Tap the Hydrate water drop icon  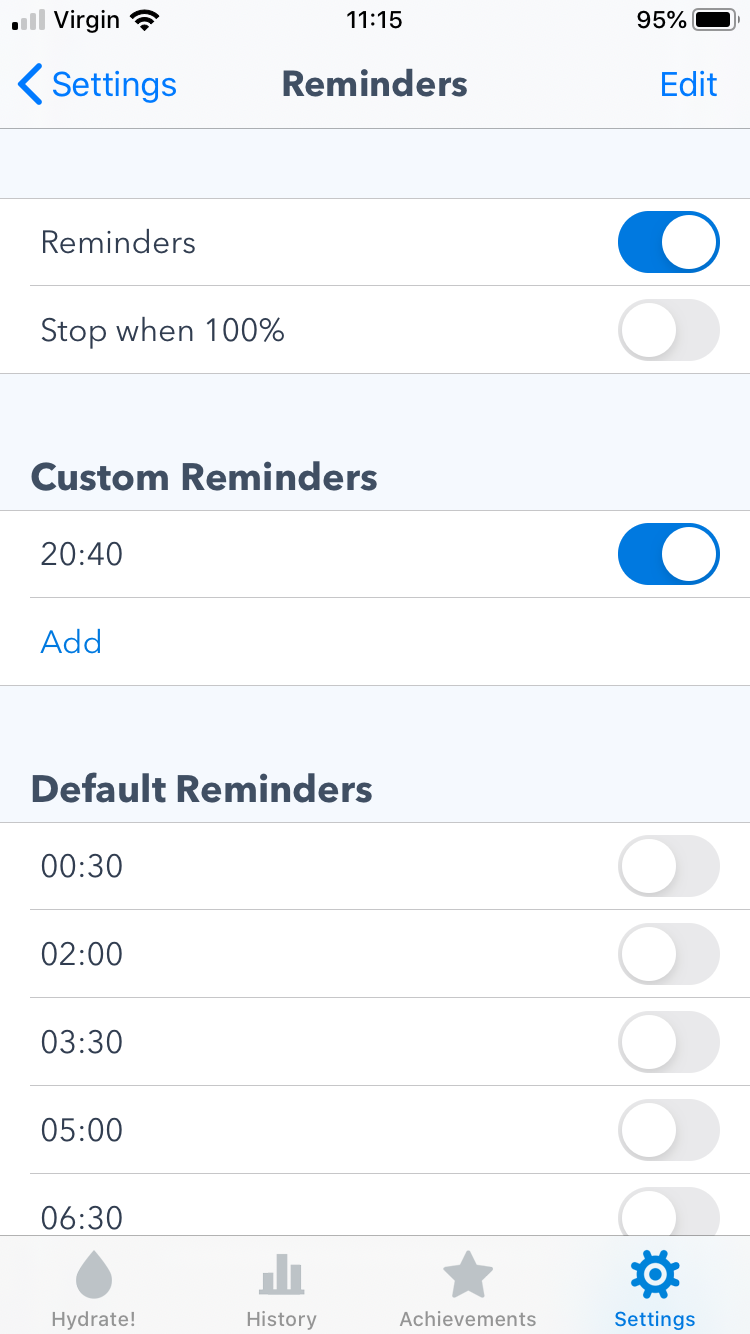pos(94,1276)
